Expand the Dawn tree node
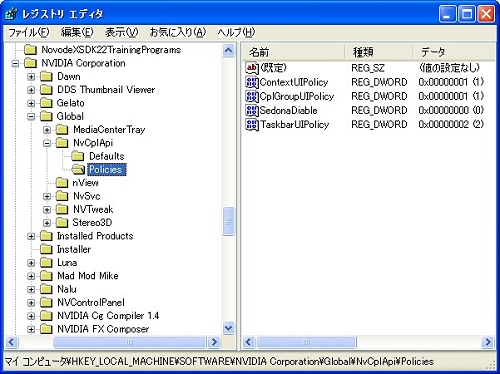This screenshot has width=500, height=374. point(31,77)
